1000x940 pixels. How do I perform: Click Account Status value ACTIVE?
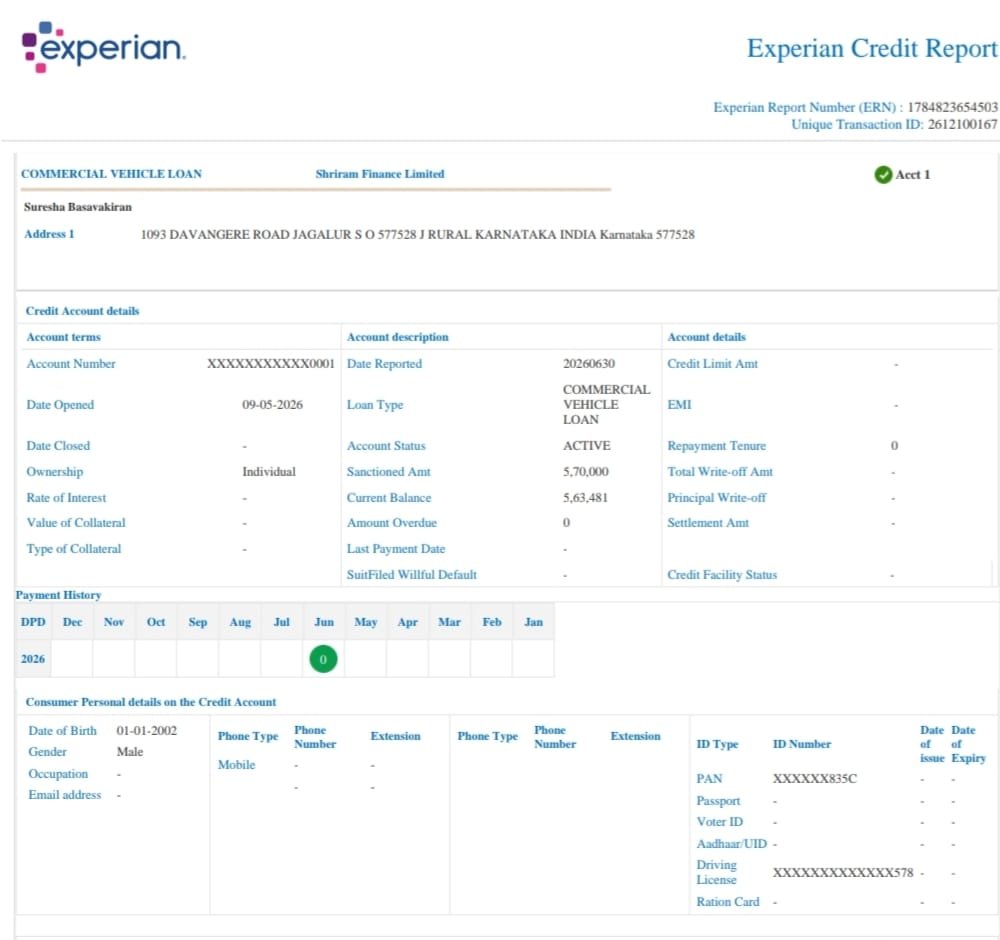click(x=586, y=445)
